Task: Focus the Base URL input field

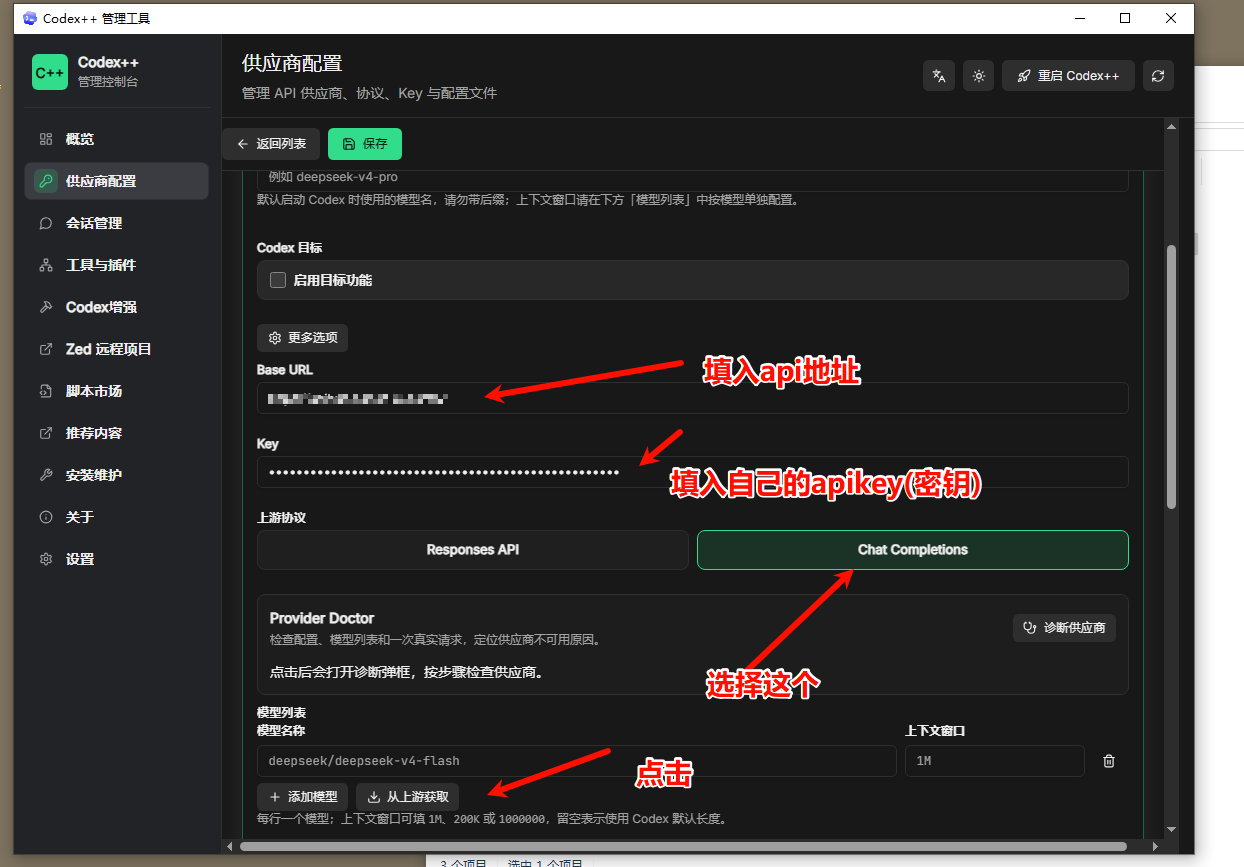Action: coord(692,398)
